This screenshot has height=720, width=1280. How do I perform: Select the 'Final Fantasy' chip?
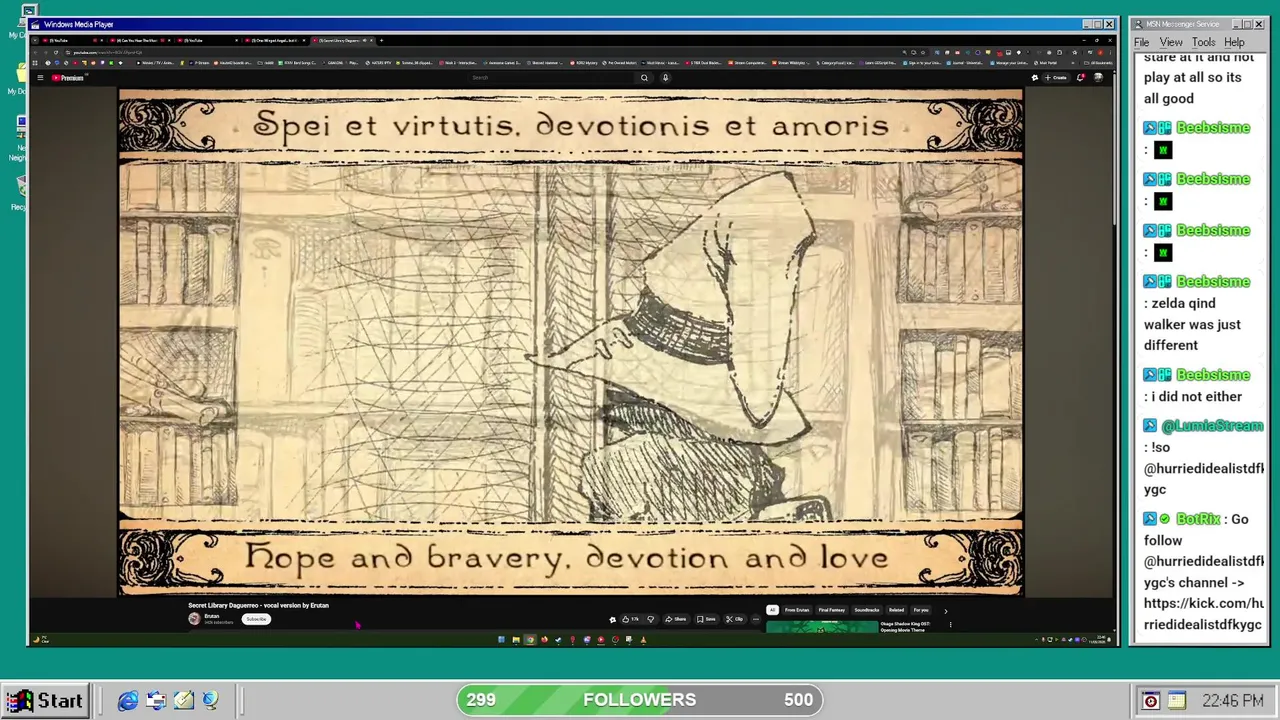click(x=832, y=610)
